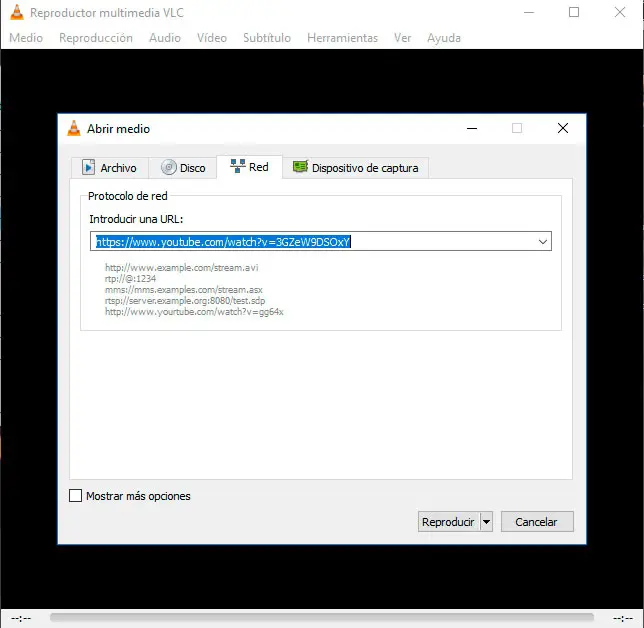Open the Audio menu

coord(165,38)
